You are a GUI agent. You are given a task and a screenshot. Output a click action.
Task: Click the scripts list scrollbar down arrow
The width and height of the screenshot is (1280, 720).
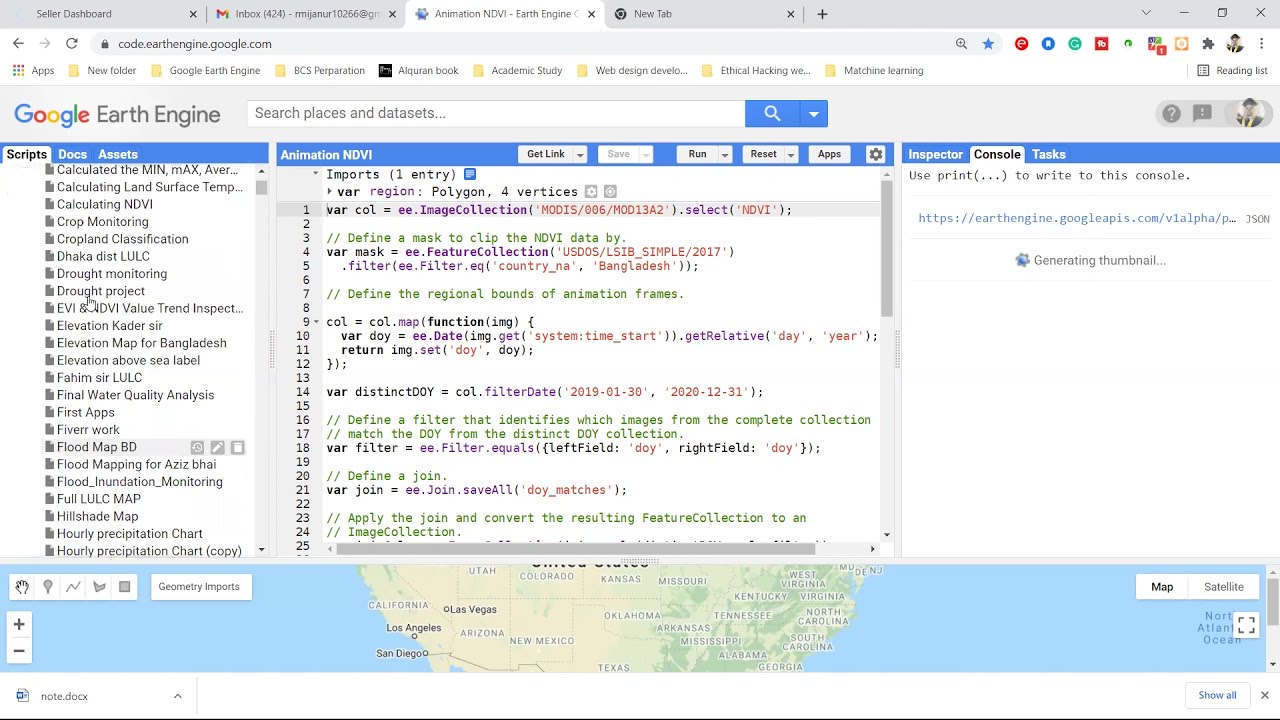(262, 551)
